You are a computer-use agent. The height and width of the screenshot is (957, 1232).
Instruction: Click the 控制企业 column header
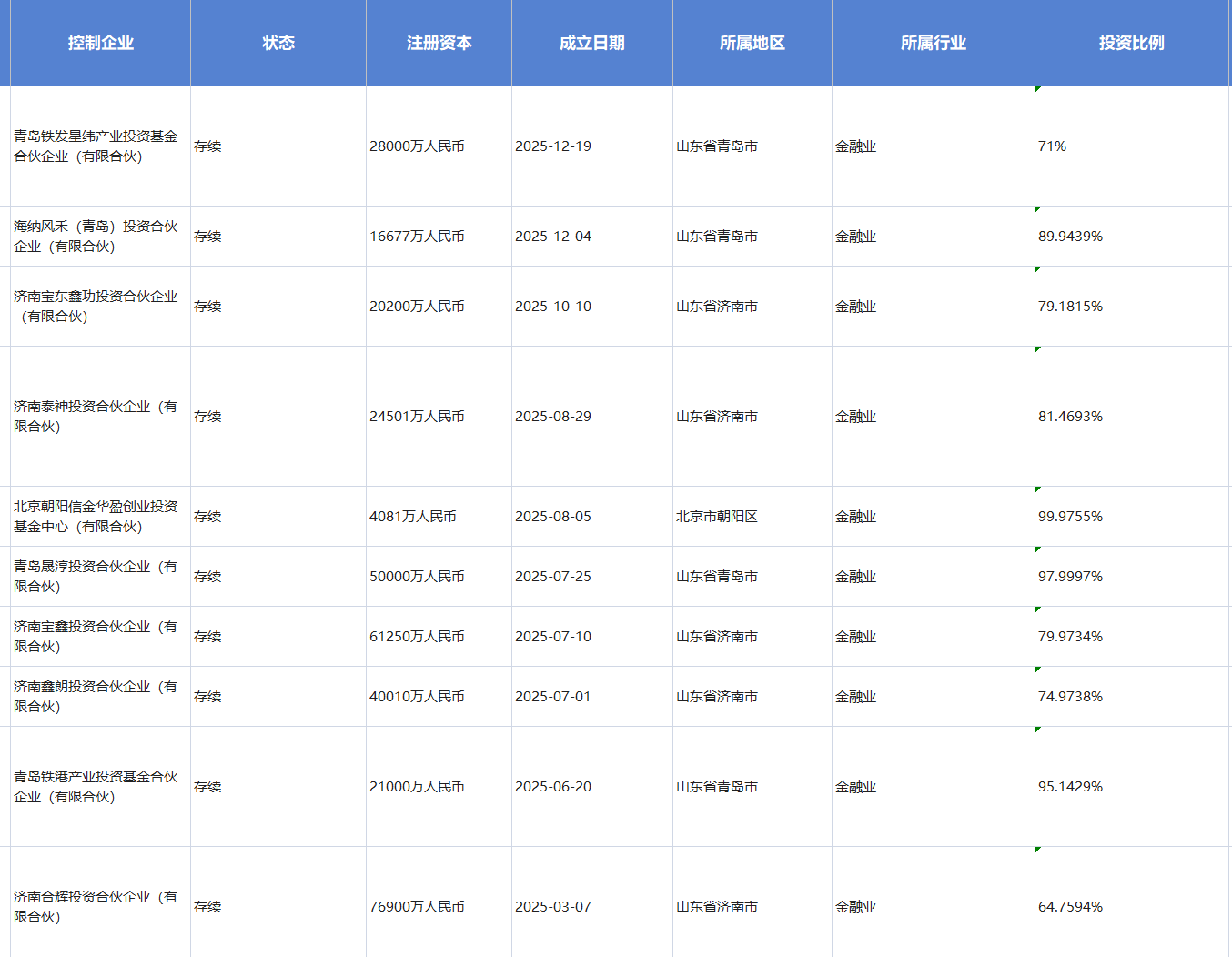coord(100,43)
